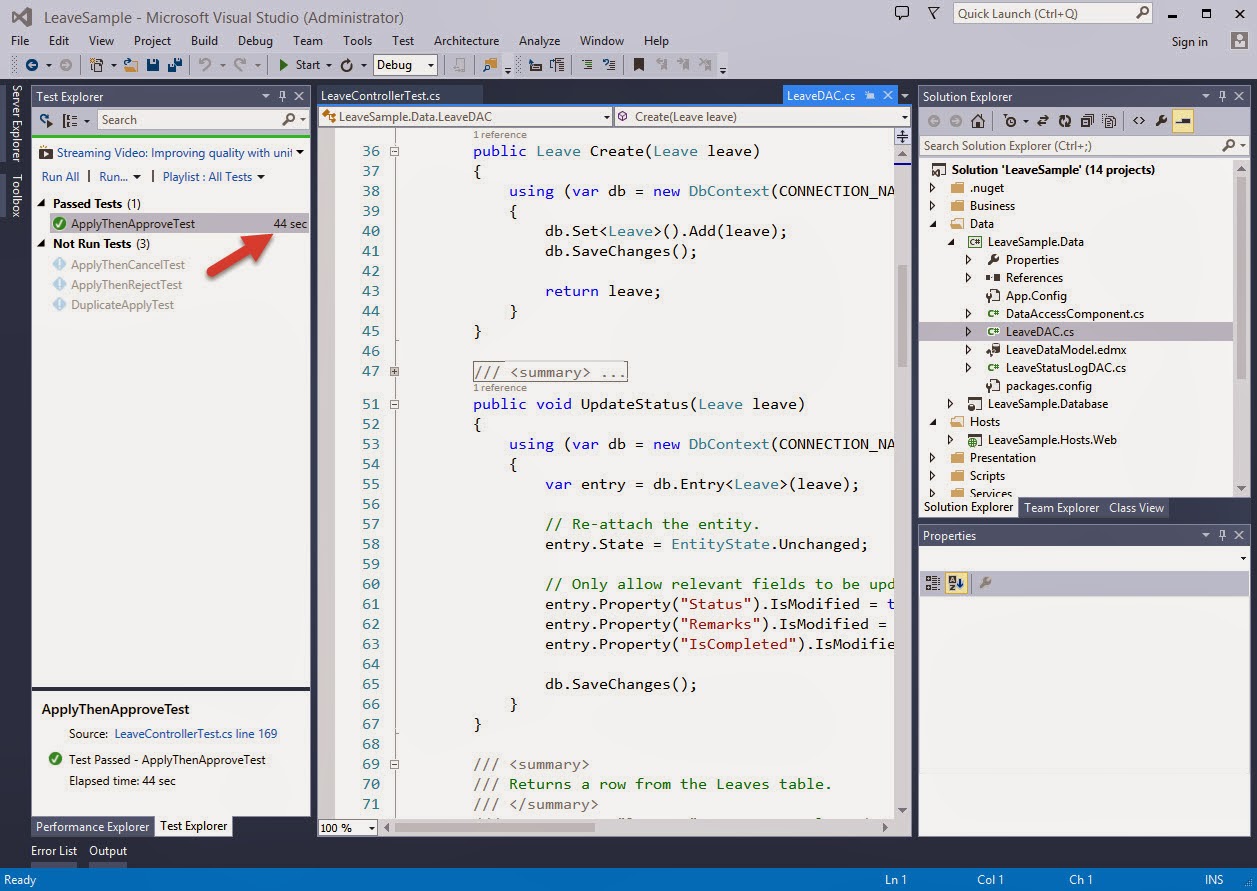Click Pending Changes Filter clock icon
The image size is (1257, 891).
coord(1011,121)
